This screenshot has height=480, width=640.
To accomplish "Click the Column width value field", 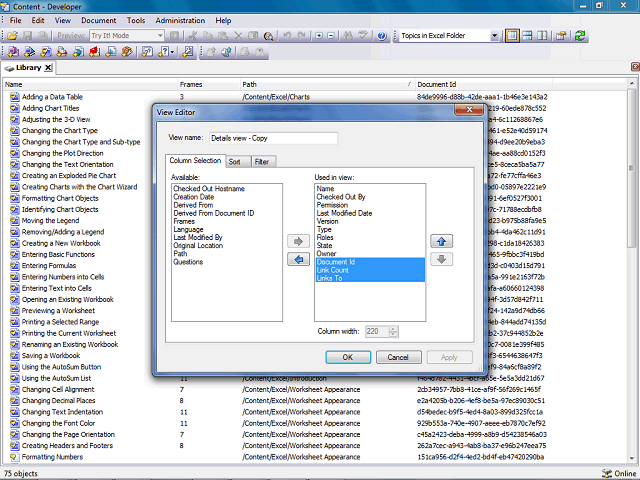I will coord(377,331).
